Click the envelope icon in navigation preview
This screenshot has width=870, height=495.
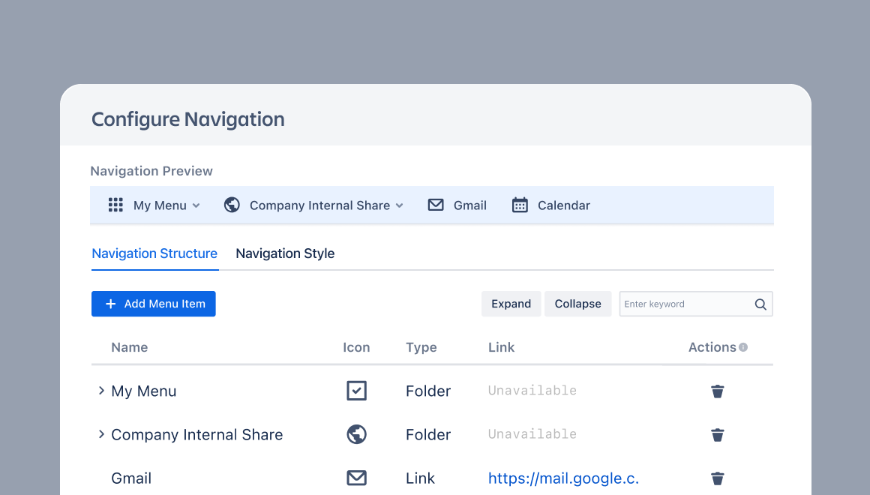(x=436, y=205)
